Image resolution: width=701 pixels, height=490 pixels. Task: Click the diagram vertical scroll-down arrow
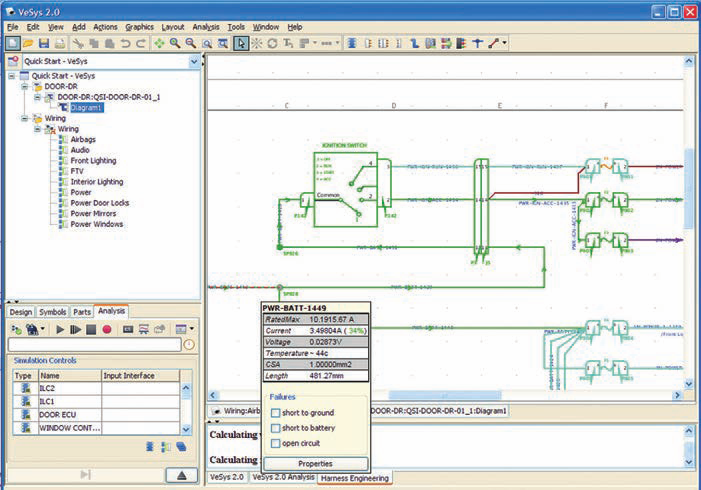[x=689, y=384]
